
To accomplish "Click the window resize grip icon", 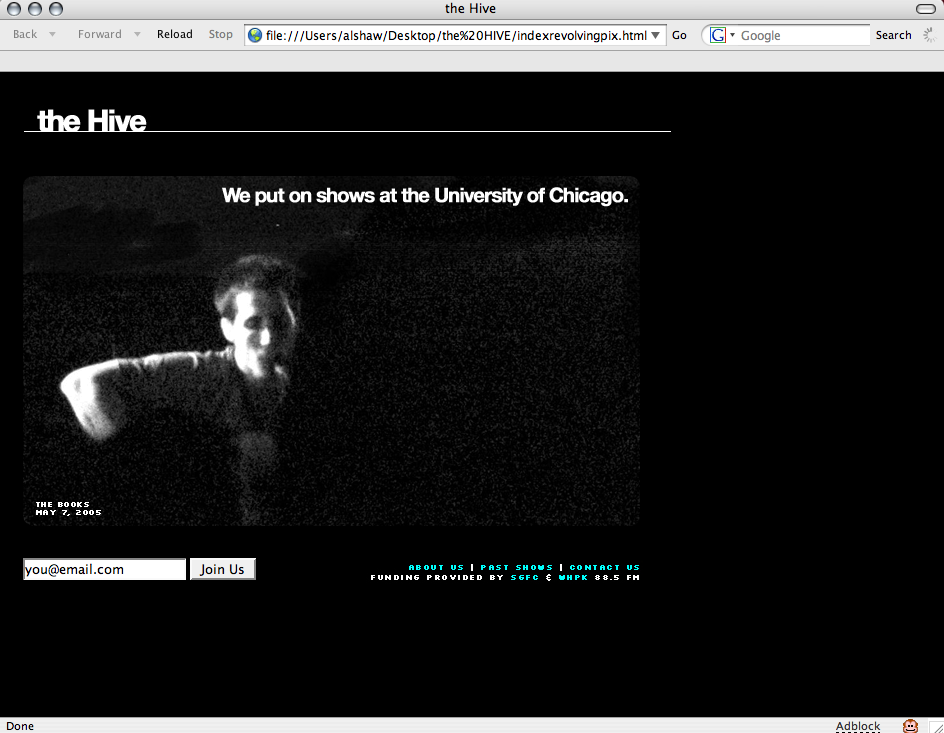I will point(936,726).
